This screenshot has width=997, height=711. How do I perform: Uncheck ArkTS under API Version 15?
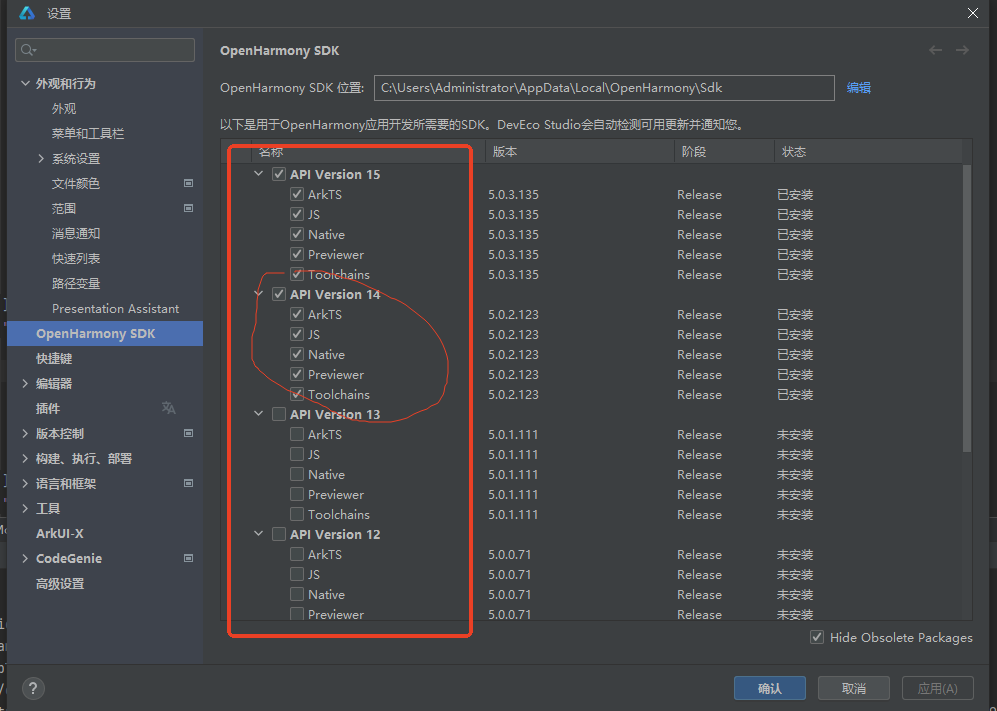[297, 194]
